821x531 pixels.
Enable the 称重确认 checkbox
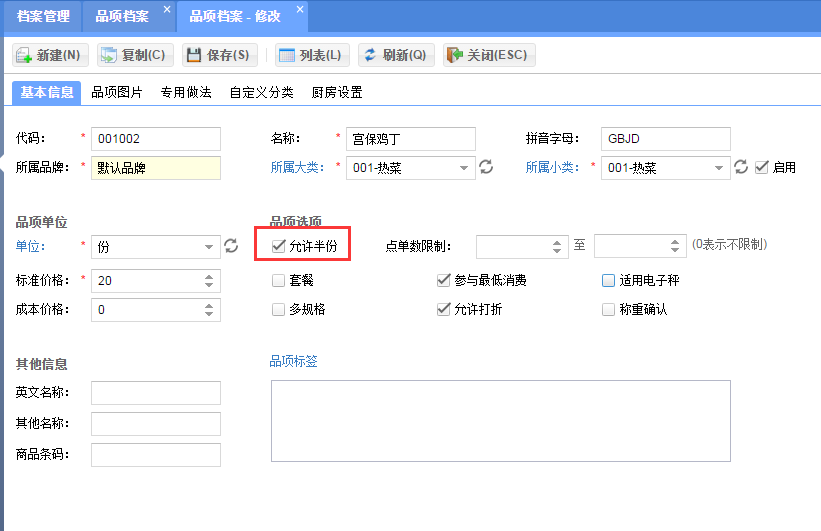[x=608, y=309]
